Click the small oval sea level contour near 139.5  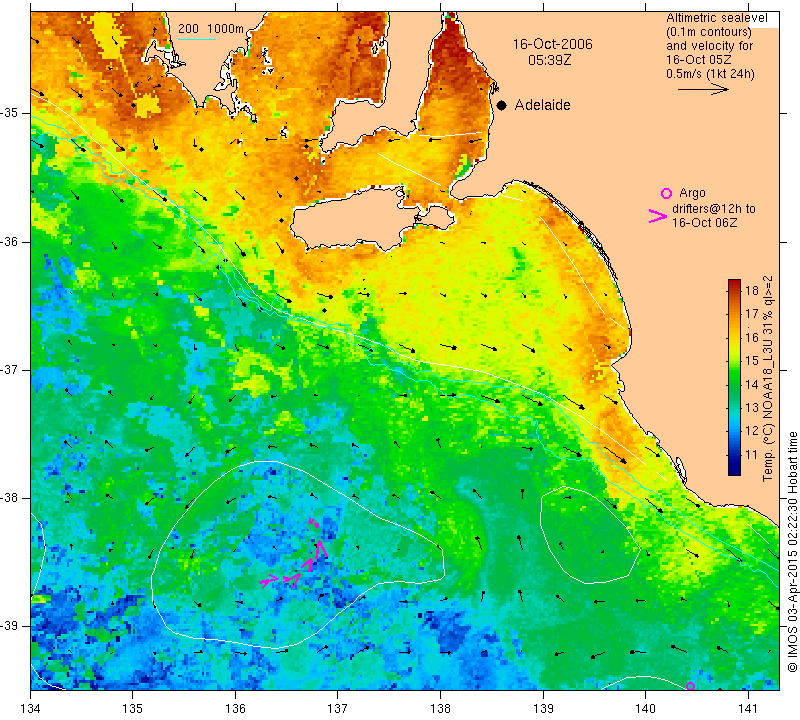click(590, 535)
